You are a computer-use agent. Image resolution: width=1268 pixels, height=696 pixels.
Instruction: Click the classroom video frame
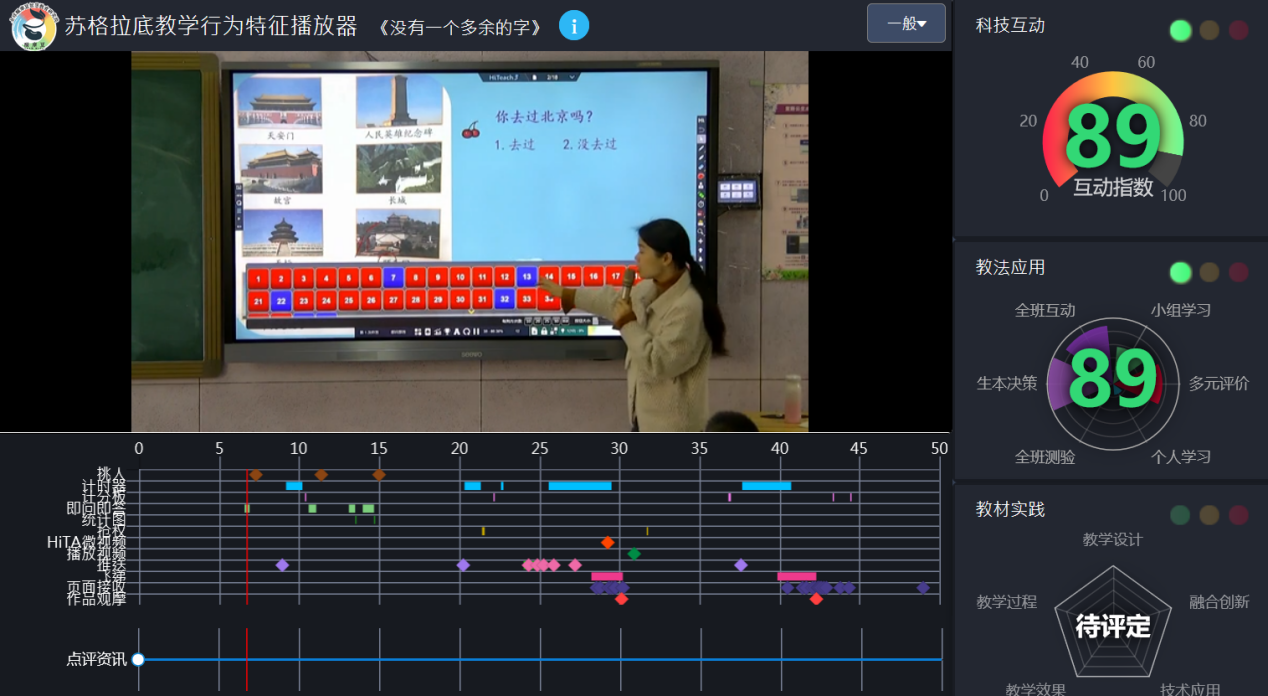click(470, 240)
